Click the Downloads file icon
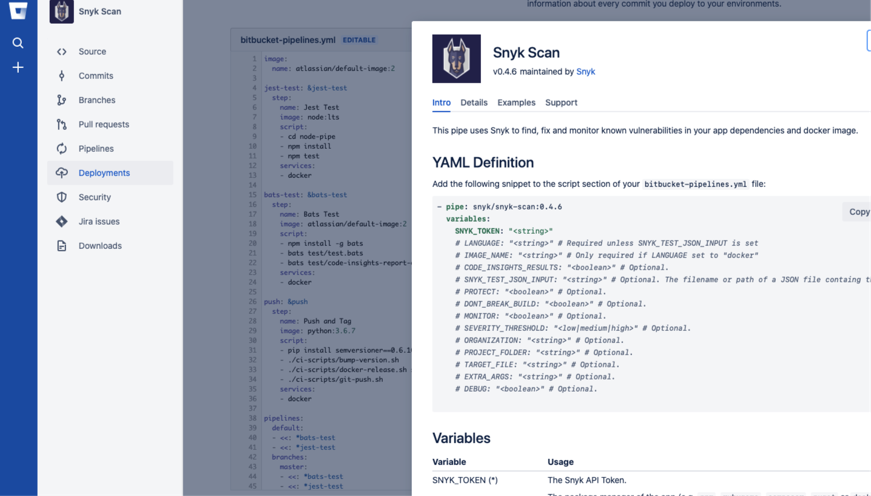The image size is (871, 496). (x=62, y=246)
